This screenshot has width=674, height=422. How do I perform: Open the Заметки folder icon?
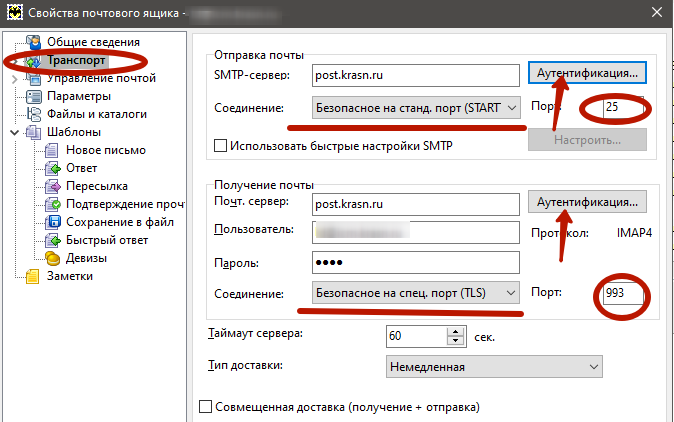click(35, 276)
